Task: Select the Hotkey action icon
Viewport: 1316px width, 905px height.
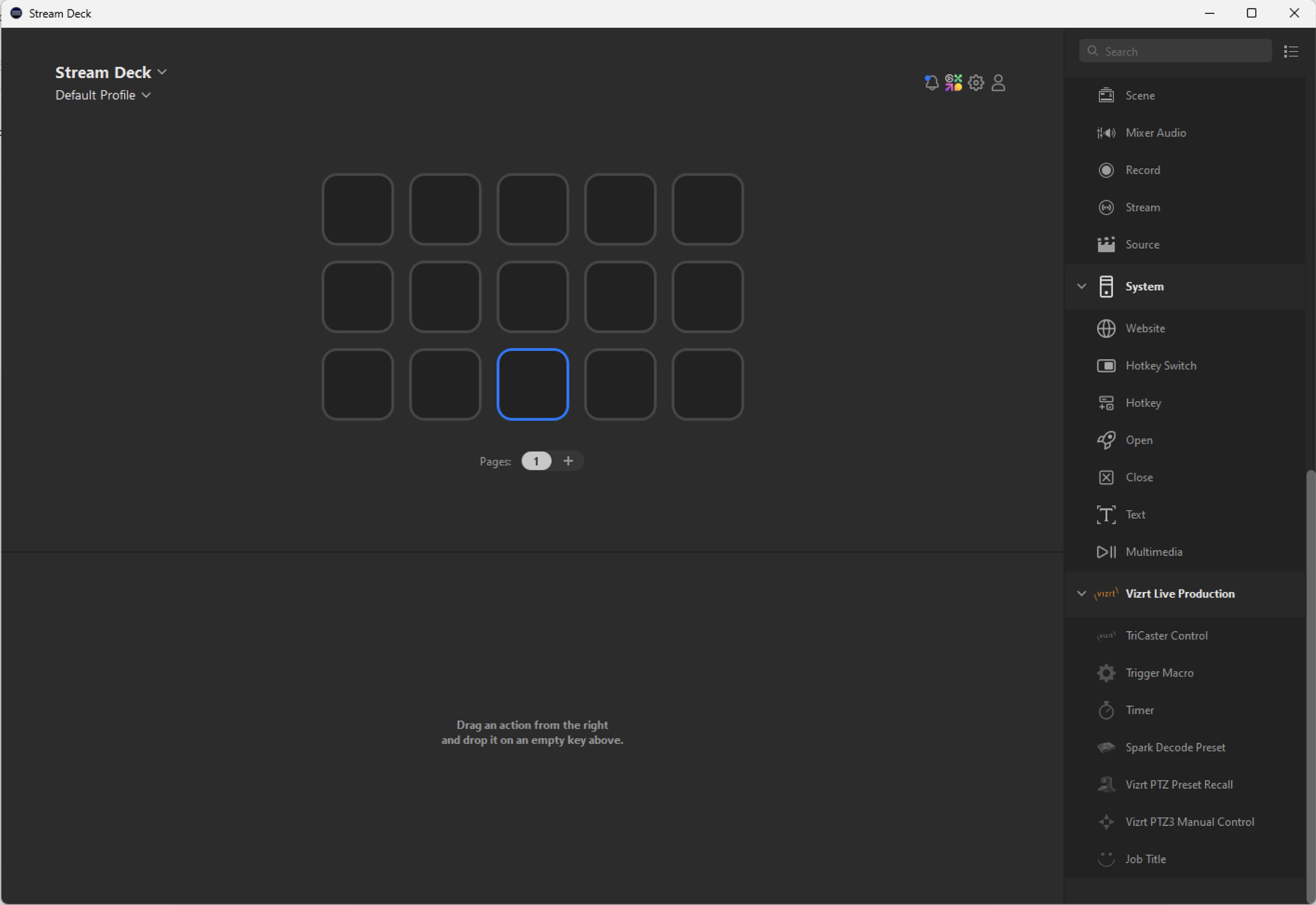Action: 1106,403
